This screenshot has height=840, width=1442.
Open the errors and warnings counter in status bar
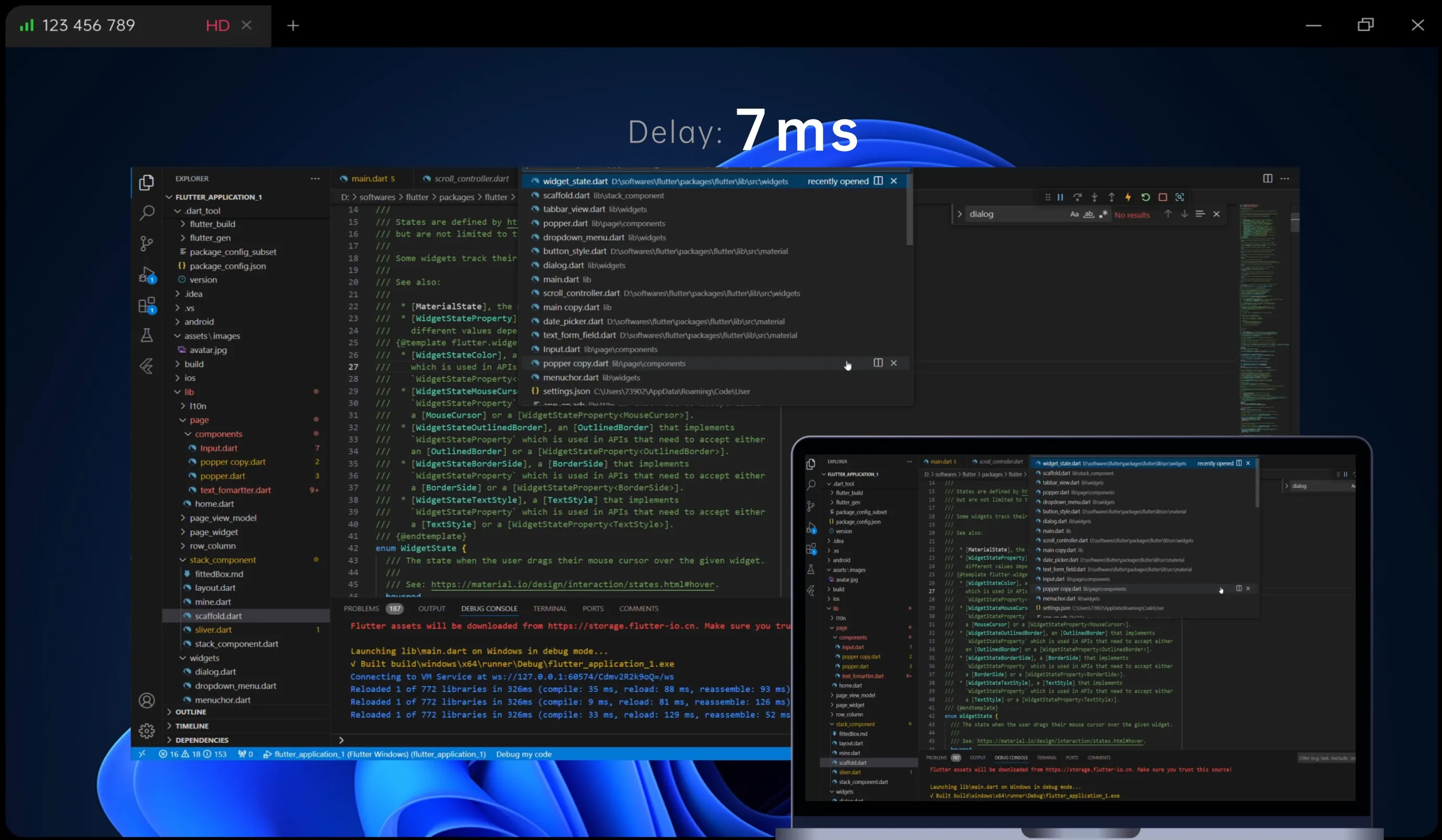point(193,754)
